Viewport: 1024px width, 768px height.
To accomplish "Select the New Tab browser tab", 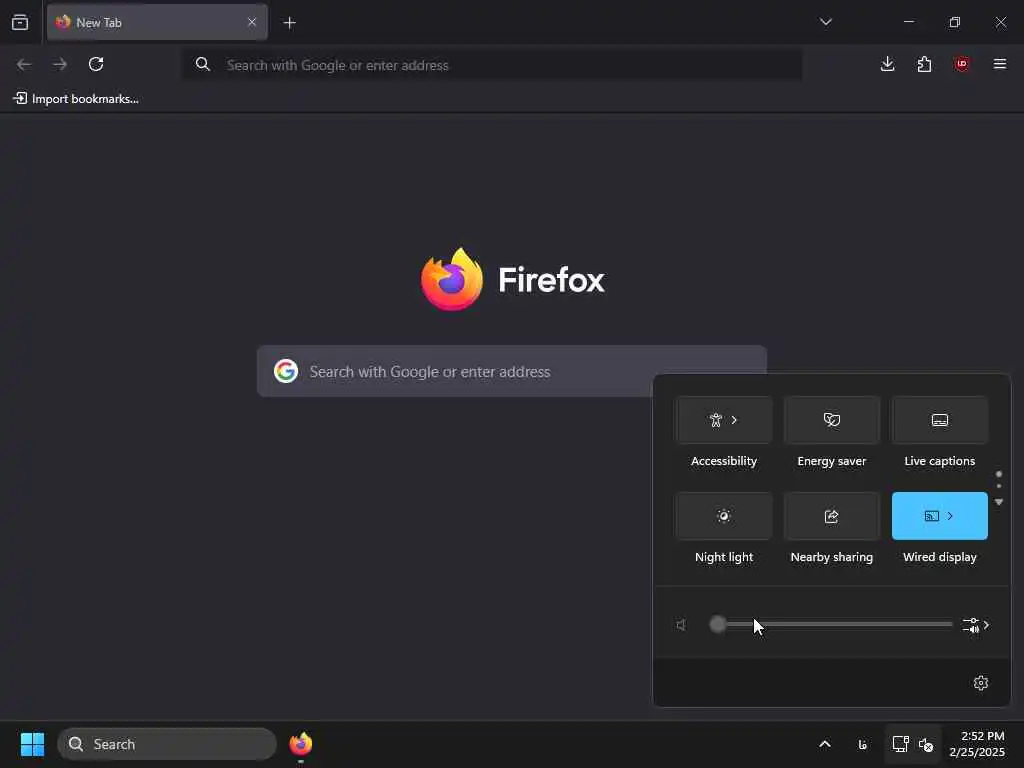I will pos(157,22).
